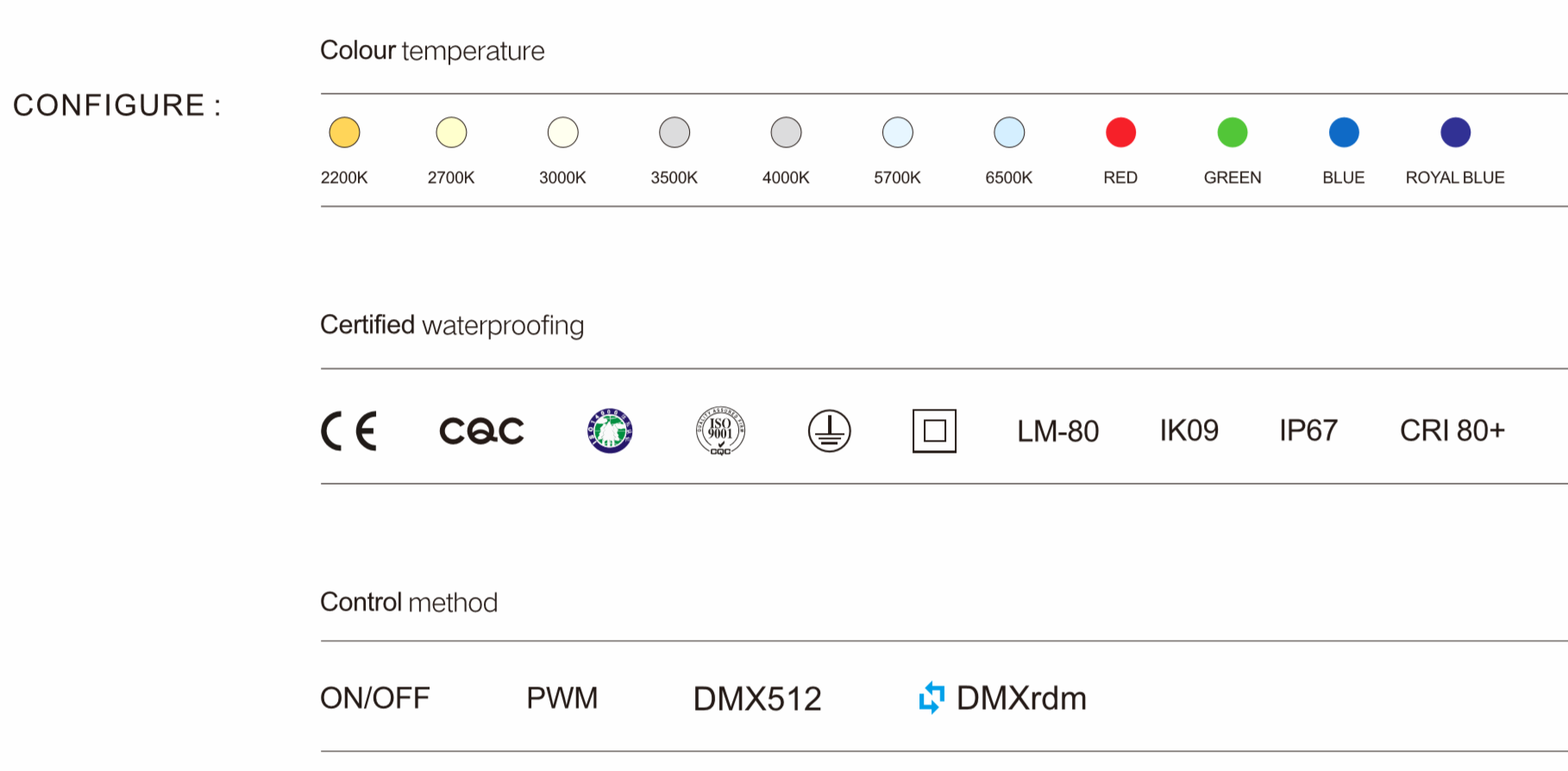Select the 2200K colour swatch
The height and width of the screenshot is (771, 1568).
coord(344,133)
